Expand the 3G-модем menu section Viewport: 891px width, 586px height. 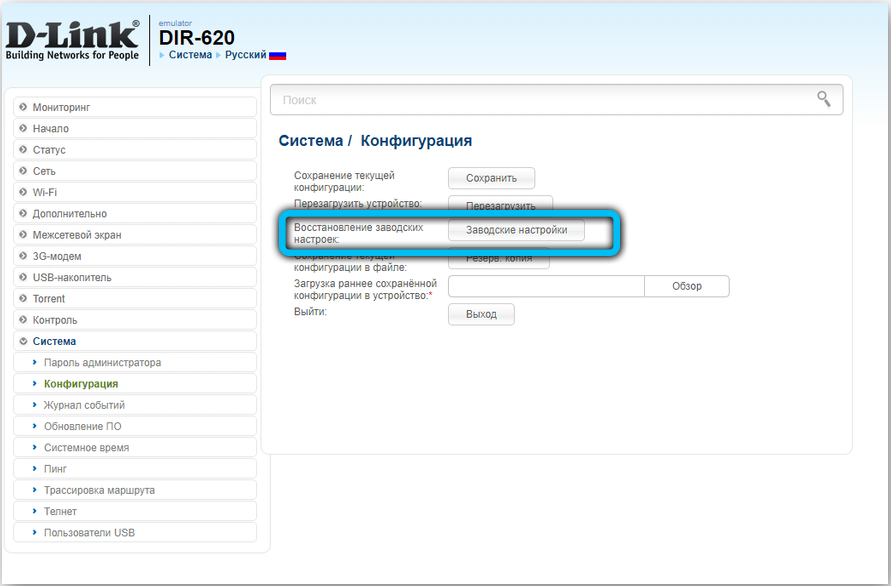(135, 256)
